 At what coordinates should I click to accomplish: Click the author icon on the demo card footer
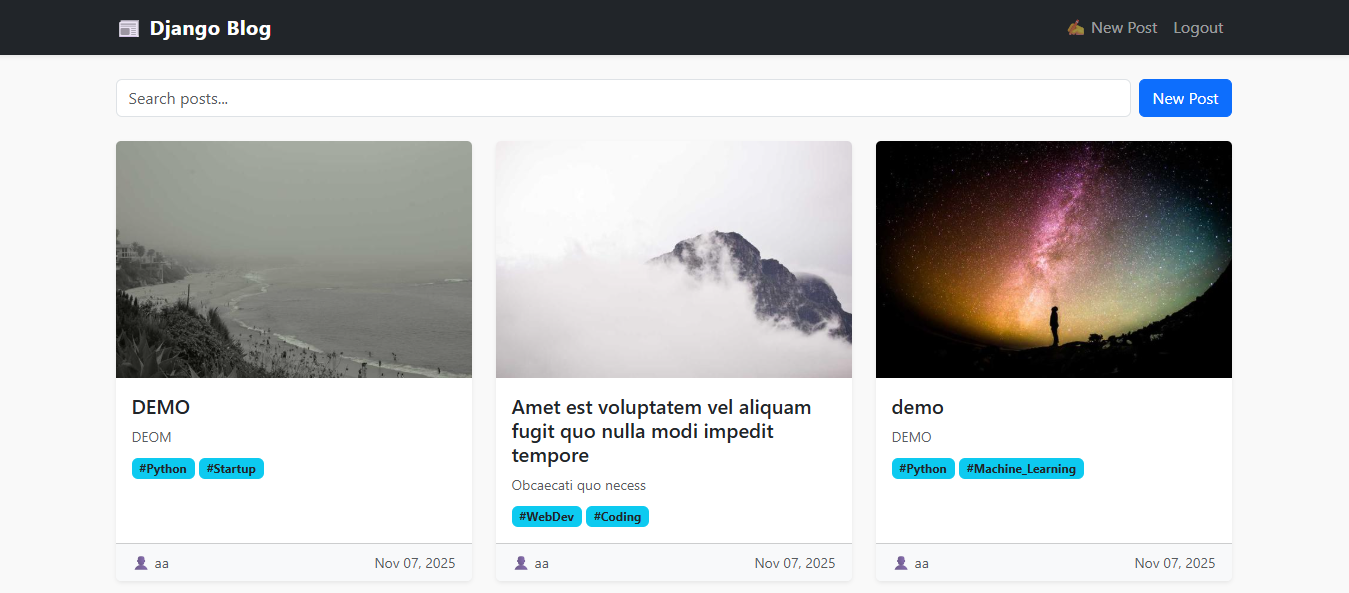click(901, 563)
